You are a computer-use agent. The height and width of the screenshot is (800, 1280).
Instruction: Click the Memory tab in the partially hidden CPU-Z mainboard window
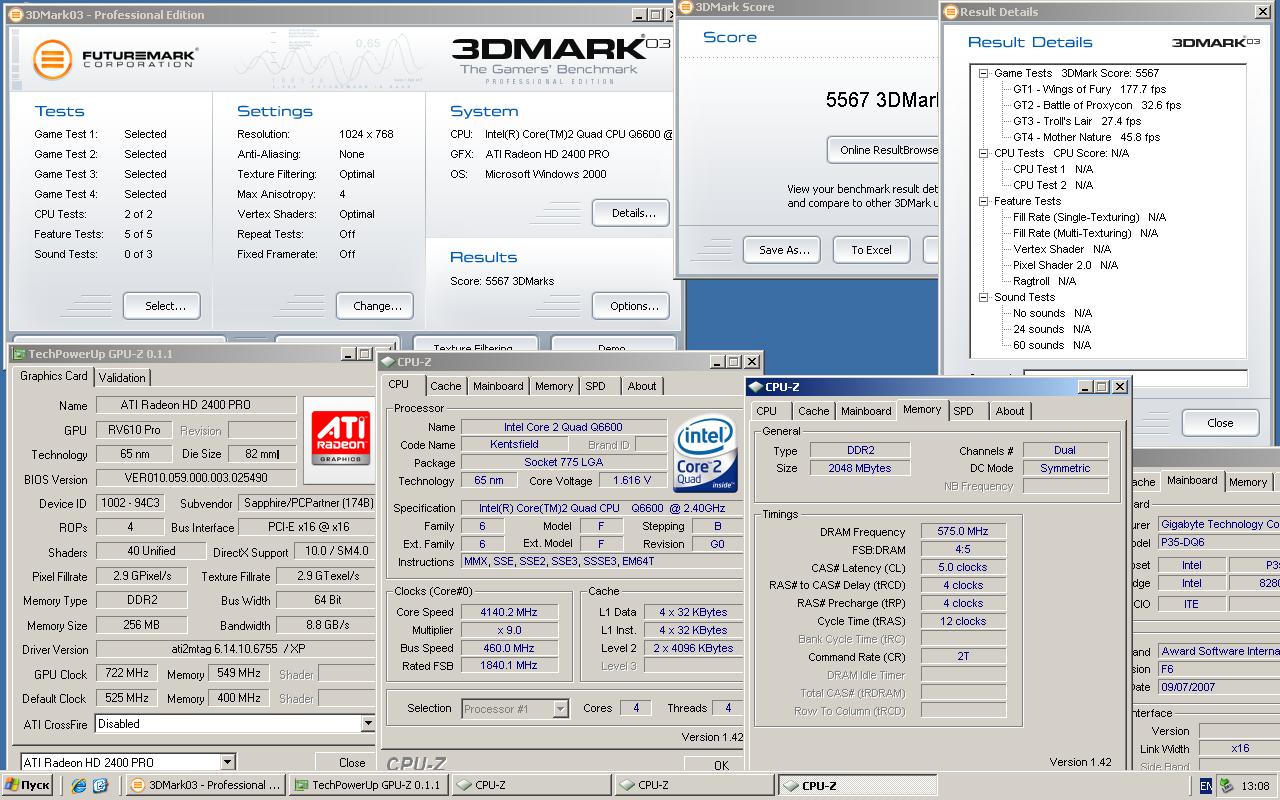click(1248, 482)
